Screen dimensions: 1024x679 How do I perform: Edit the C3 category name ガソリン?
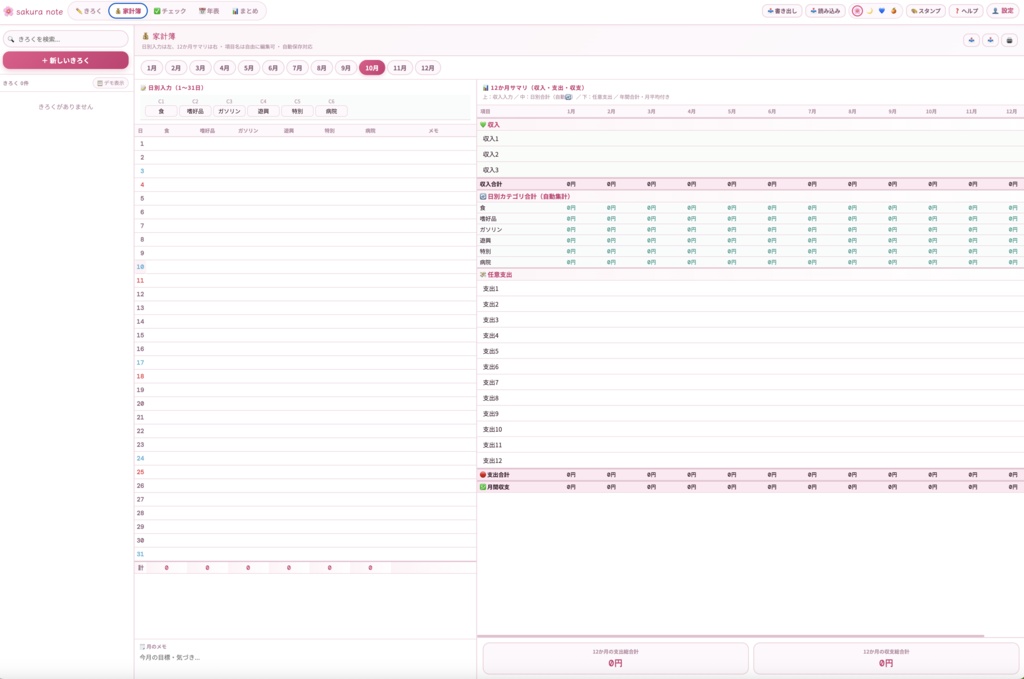click(x=229, y=111)
